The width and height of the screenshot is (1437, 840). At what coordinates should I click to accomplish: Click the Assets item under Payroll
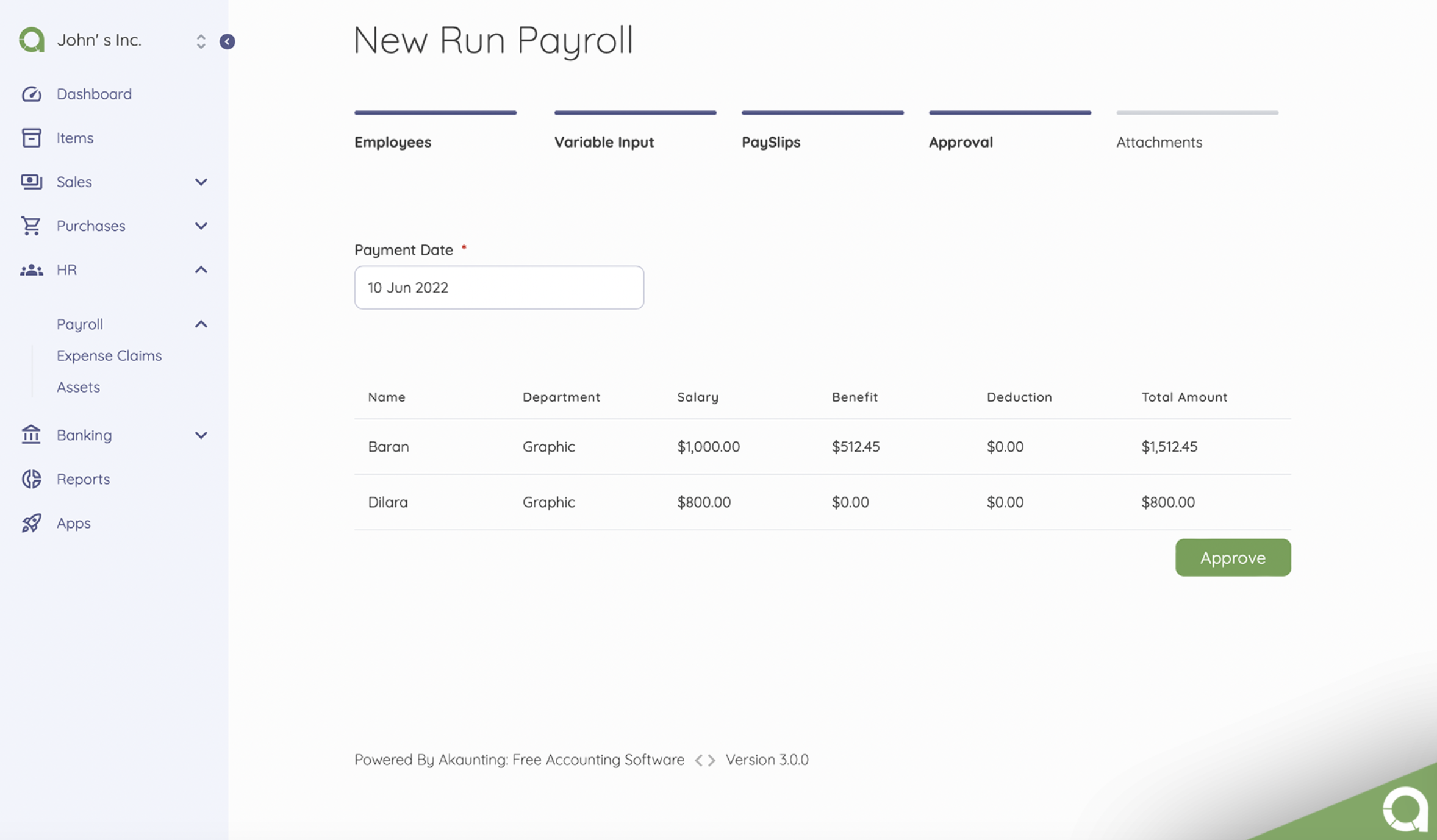pyautogui.click(x=78, y=387)
